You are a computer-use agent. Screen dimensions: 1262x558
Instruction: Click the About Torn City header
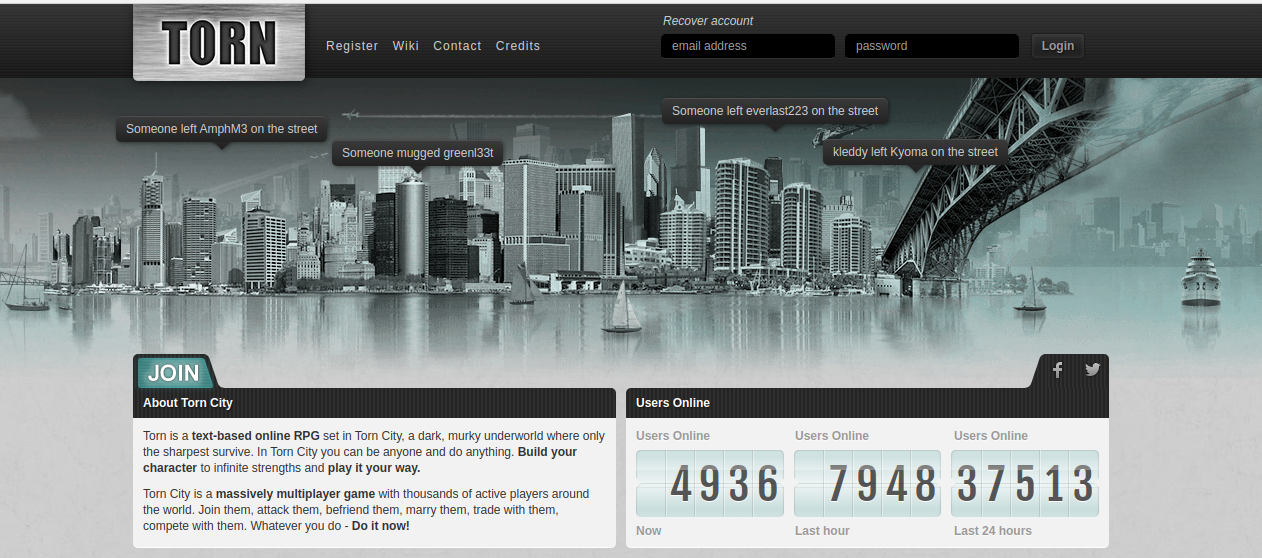point(188,403)
